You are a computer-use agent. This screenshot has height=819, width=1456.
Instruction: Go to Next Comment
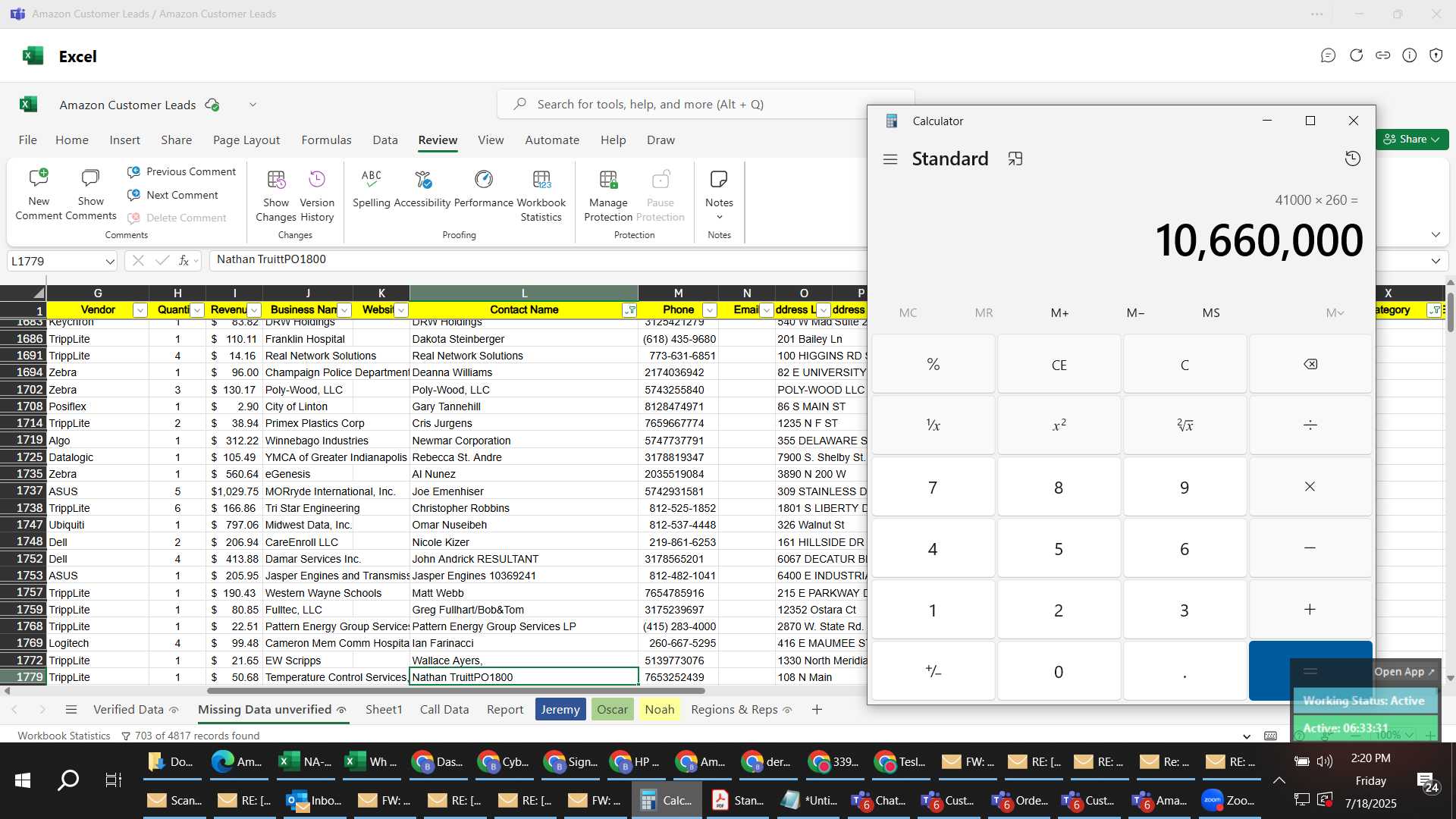coord(173,195)
